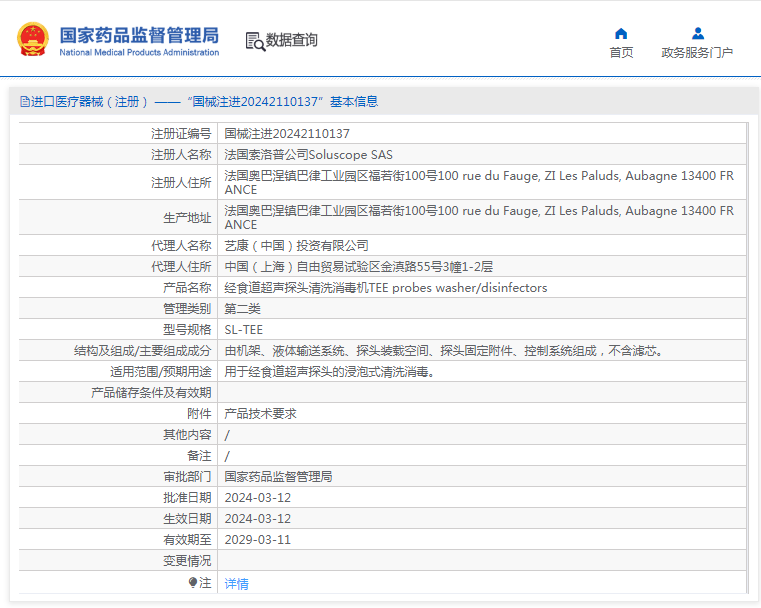Click the national emblem logo
The width and height of the screenshot is (761, 608).
click(x=33, y=39)
